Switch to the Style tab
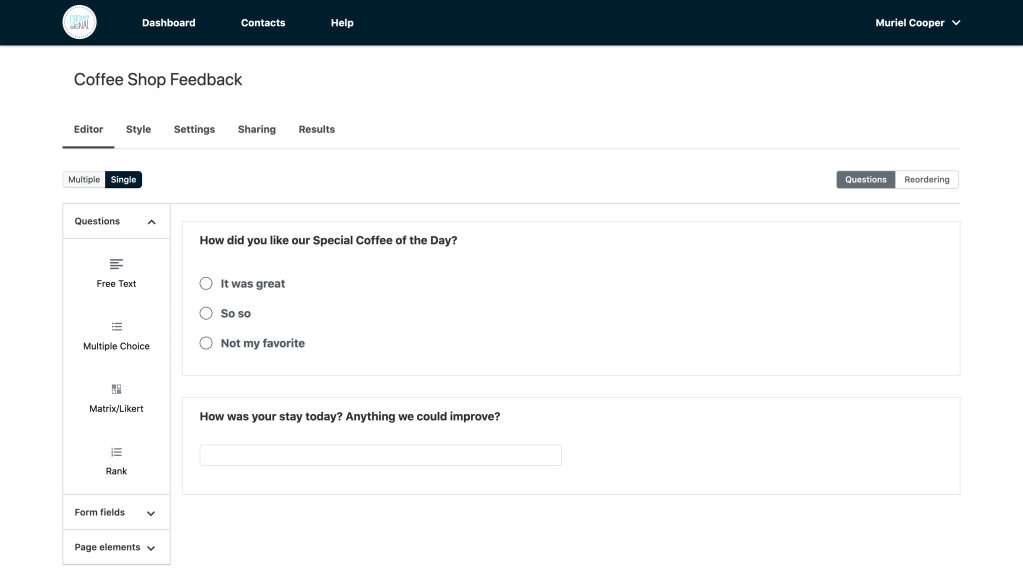This screenshot has width=1023, height=583. tap(138, 129)
